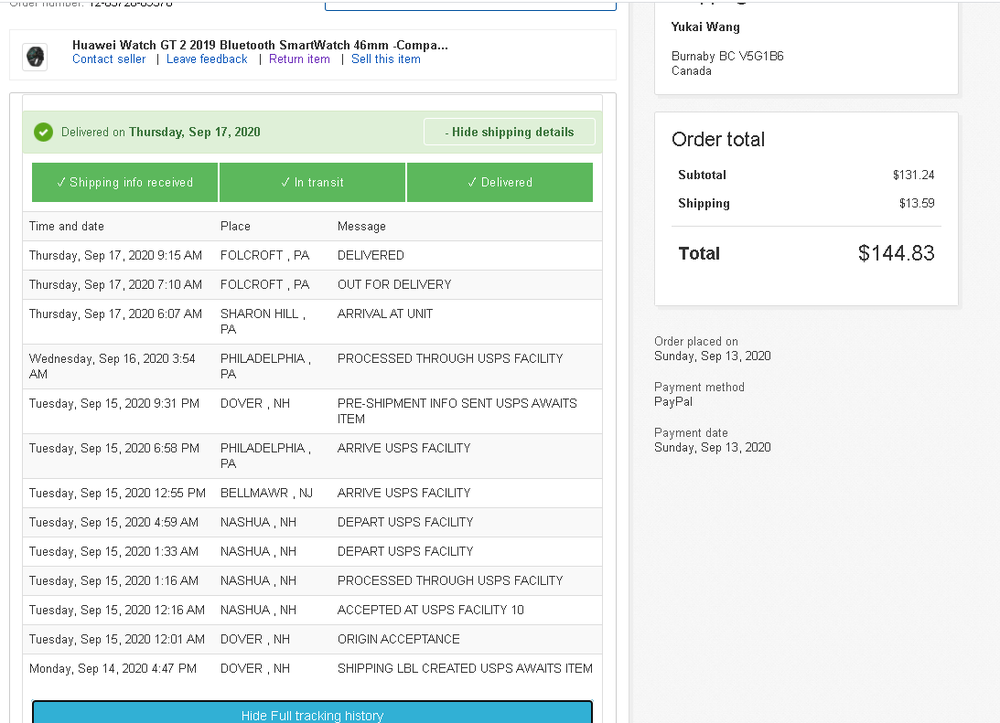
Task: Collapse Hide Full tracking history button
Action: (312, 713)
